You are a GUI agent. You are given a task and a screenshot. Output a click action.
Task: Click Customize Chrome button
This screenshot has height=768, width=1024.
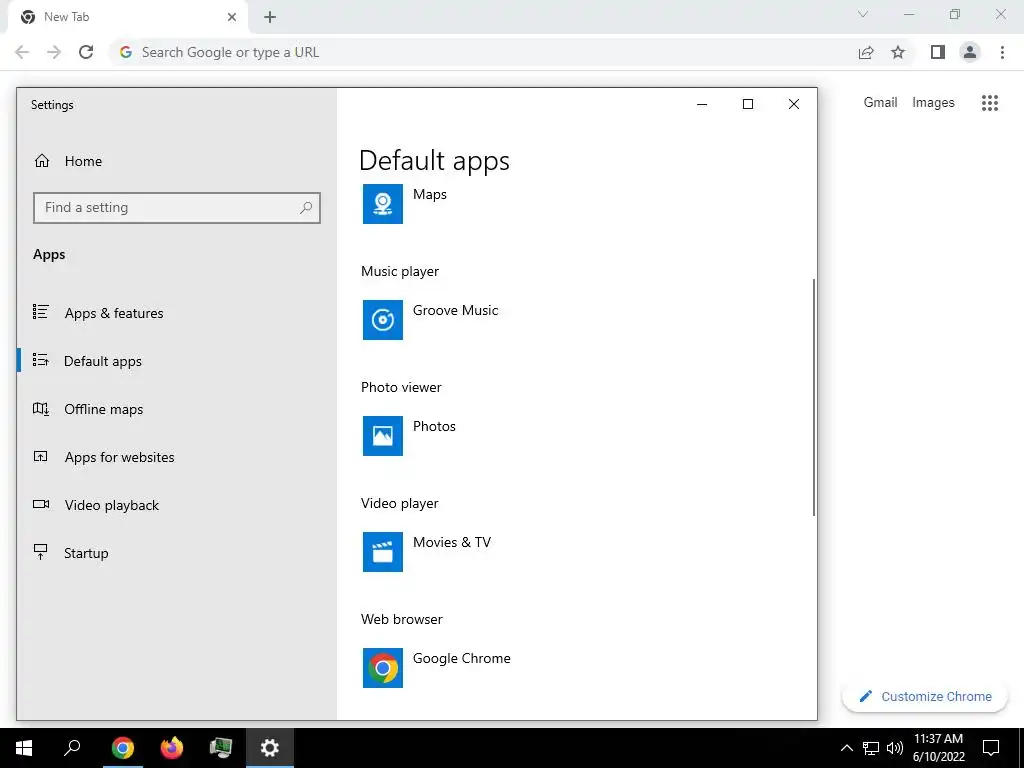925,696
